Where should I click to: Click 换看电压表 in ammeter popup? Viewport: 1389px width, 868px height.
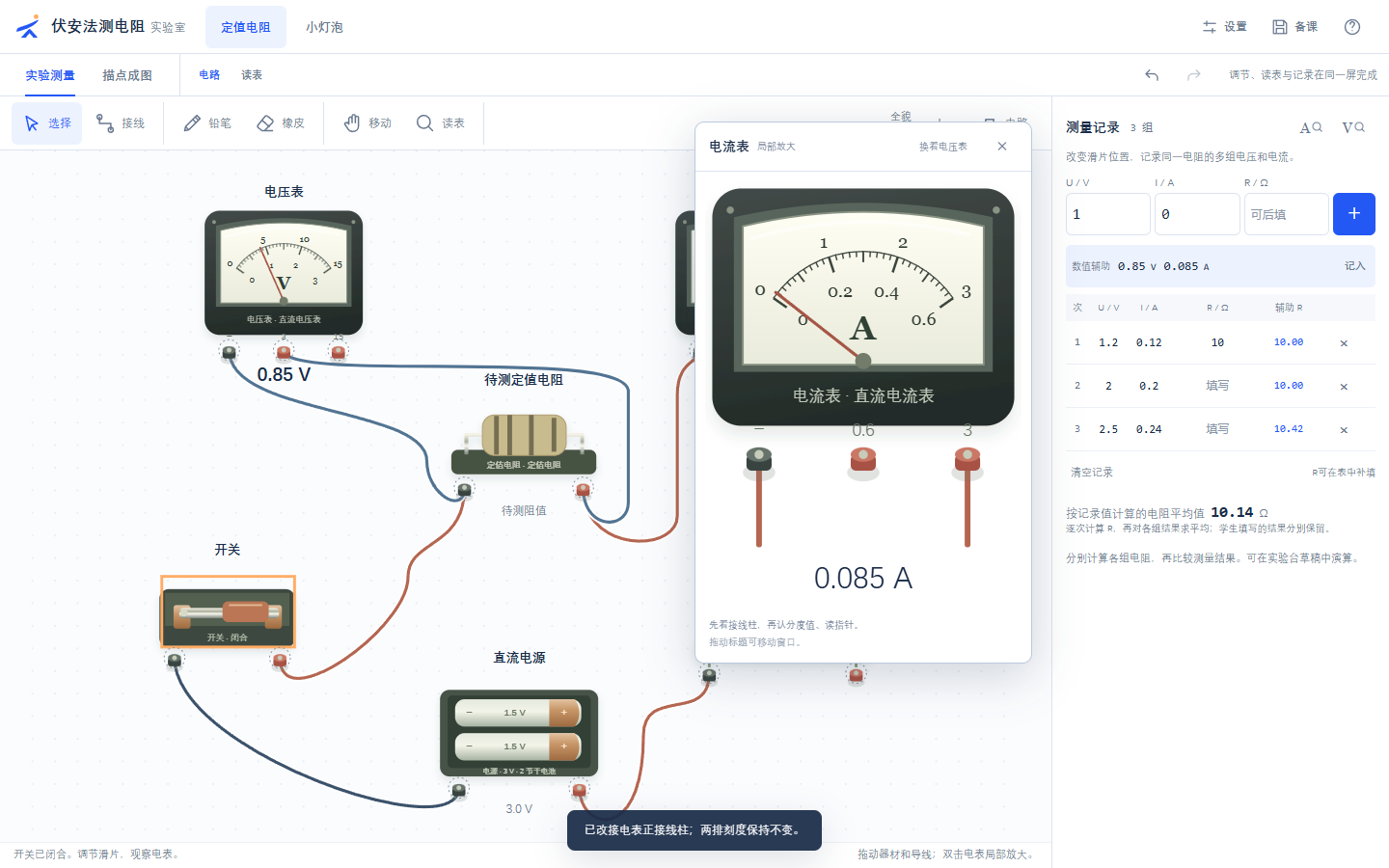pyautogui.click(x=943, y=147)
